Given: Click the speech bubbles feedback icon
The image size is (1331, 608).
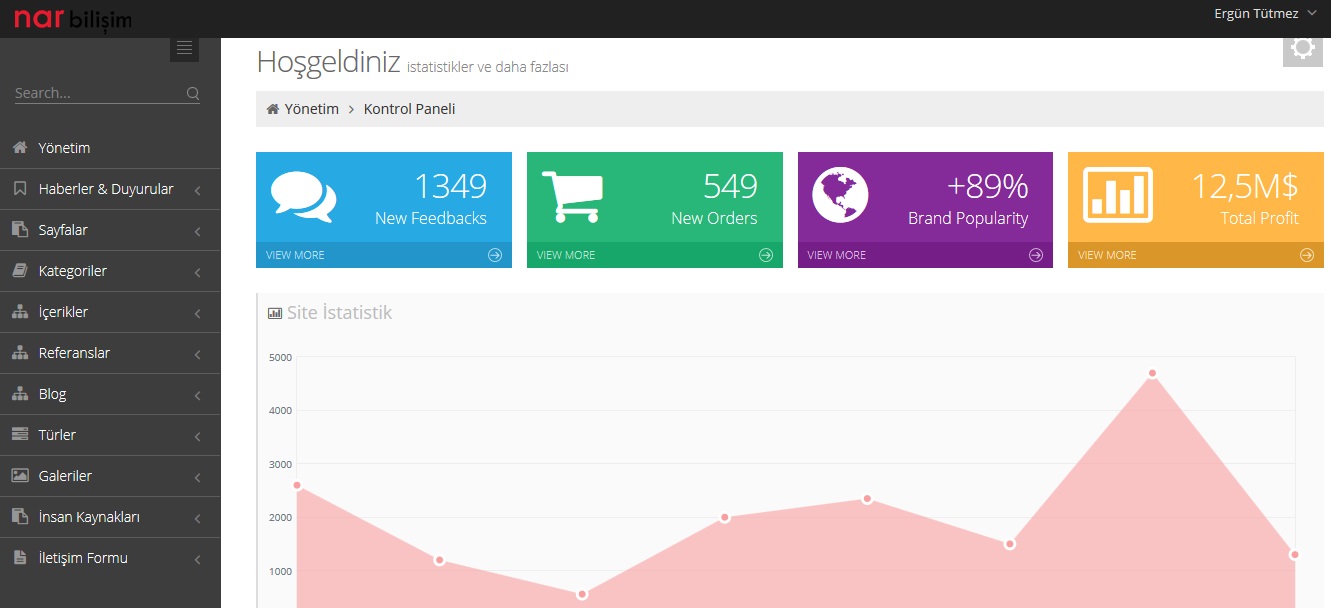Looking at the screenshot, I should (303, 197).
